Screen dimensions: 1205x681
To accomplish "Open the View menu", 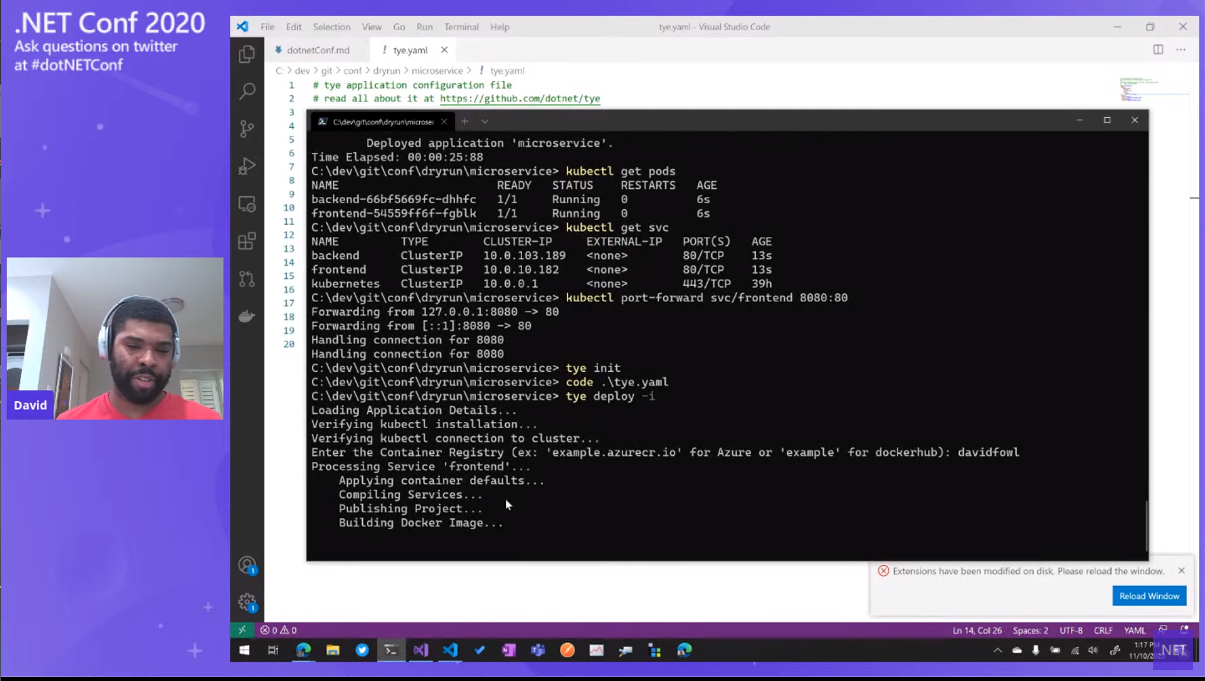I will pos(372,27).
